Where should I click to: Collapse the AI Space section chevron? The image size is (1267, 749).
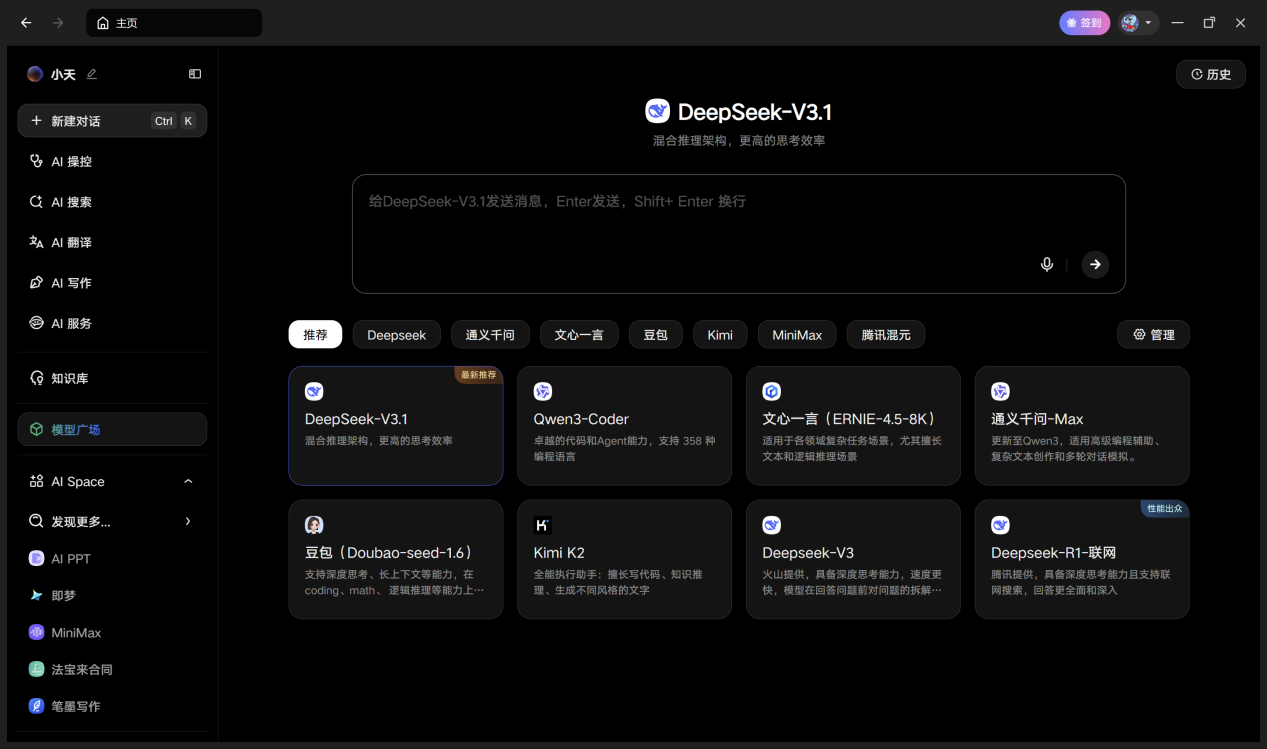pyautogui.click(x=188, y=482)
